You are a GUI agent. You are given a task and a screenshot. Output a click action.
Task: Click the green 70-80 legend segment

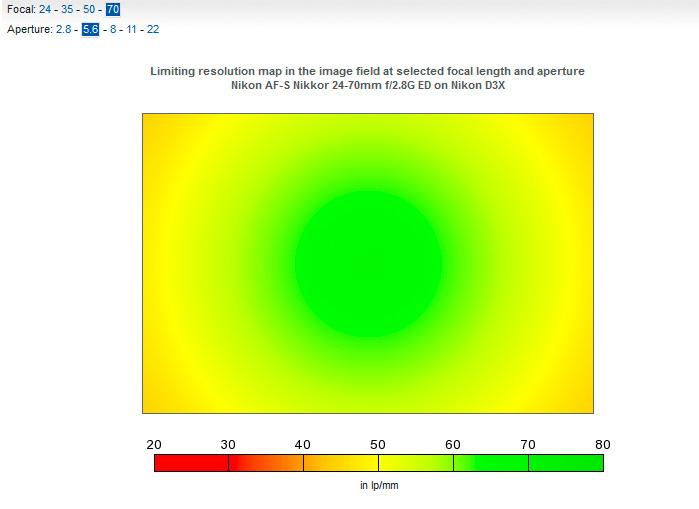point(566,463)
